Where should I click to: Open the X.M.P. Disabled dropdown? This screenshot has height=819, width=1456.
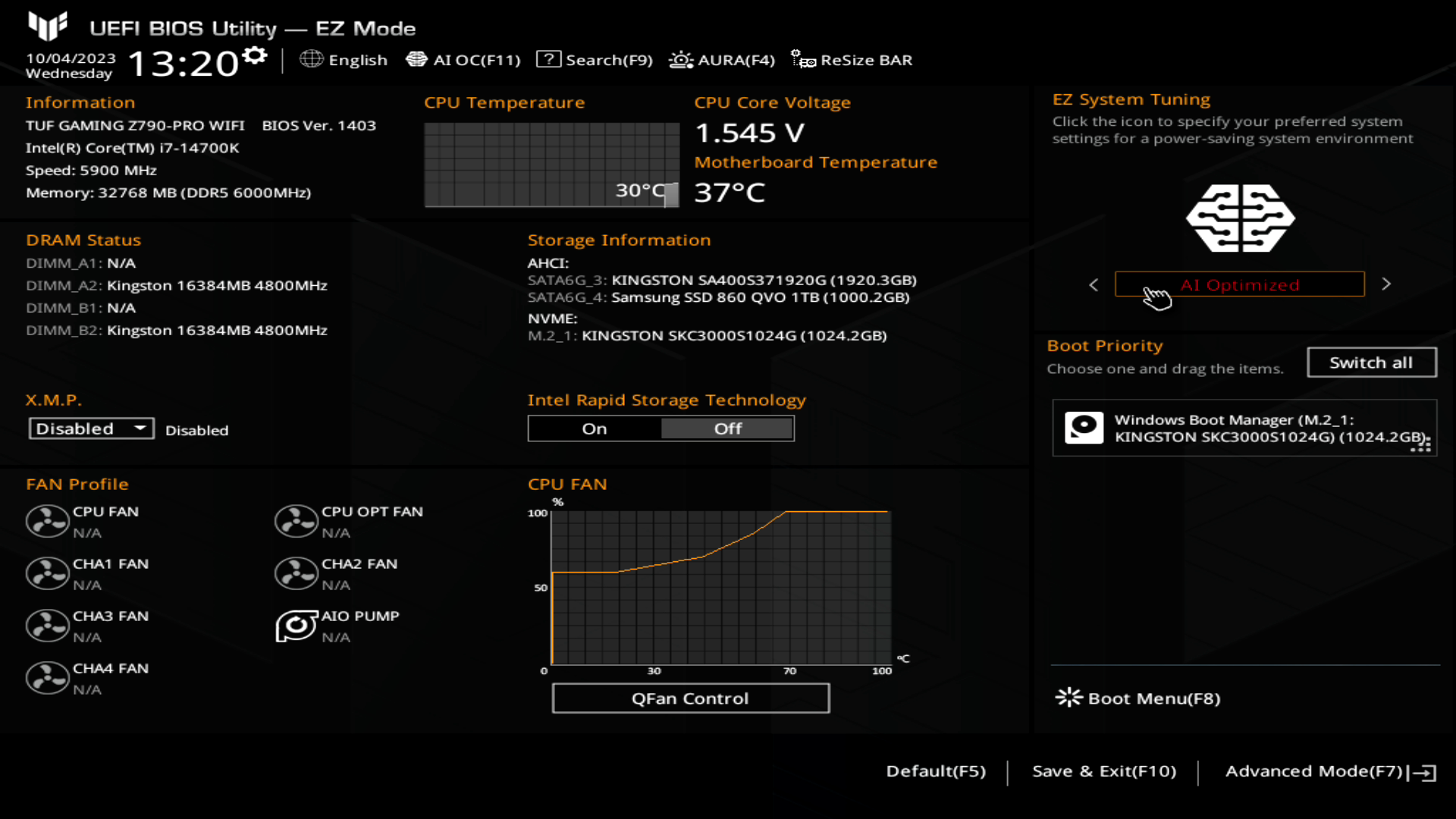tap(91, 428)
